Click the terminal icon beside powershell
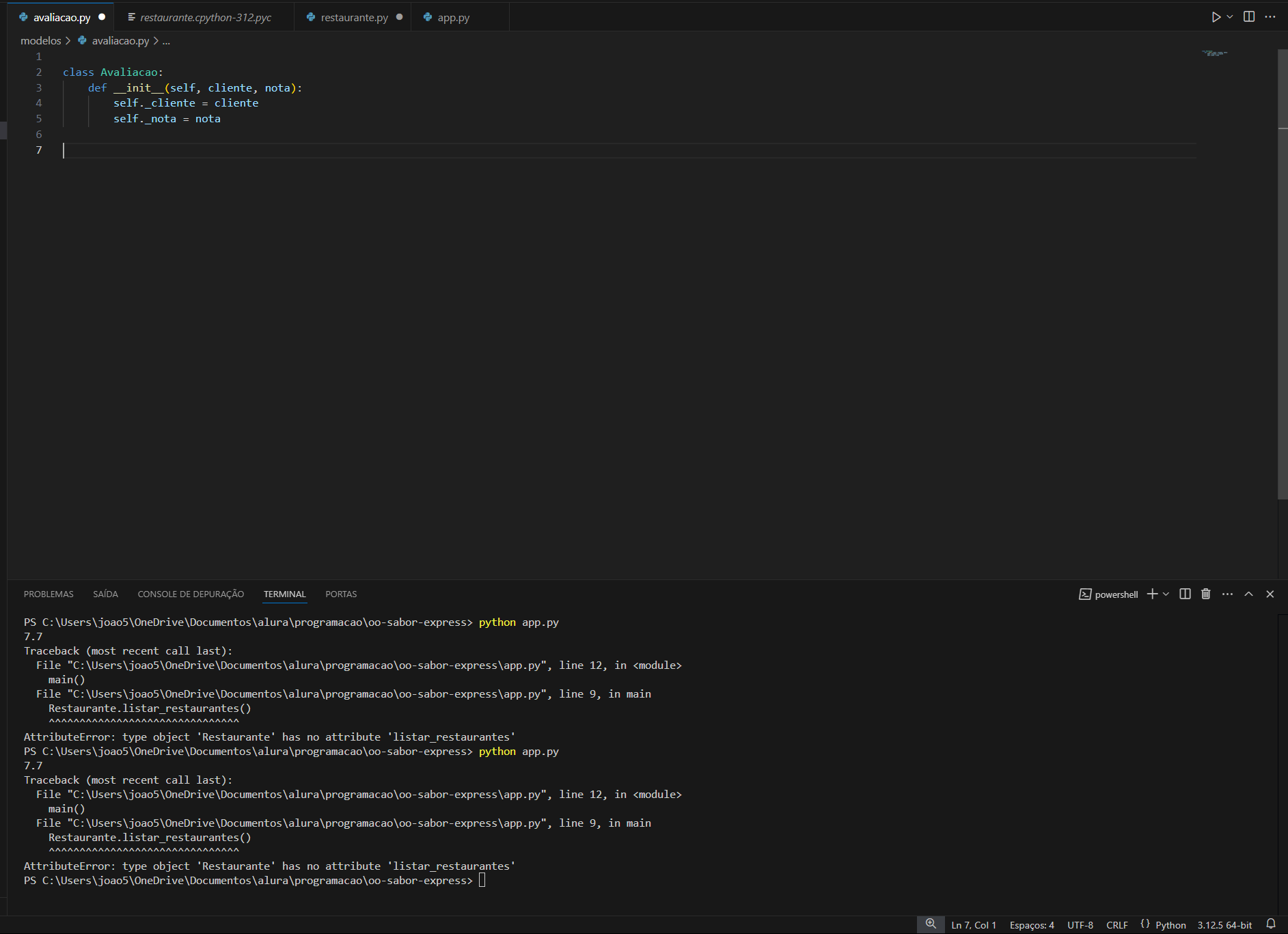The height and width of the screenshot is (934, 1288). 1085,594
